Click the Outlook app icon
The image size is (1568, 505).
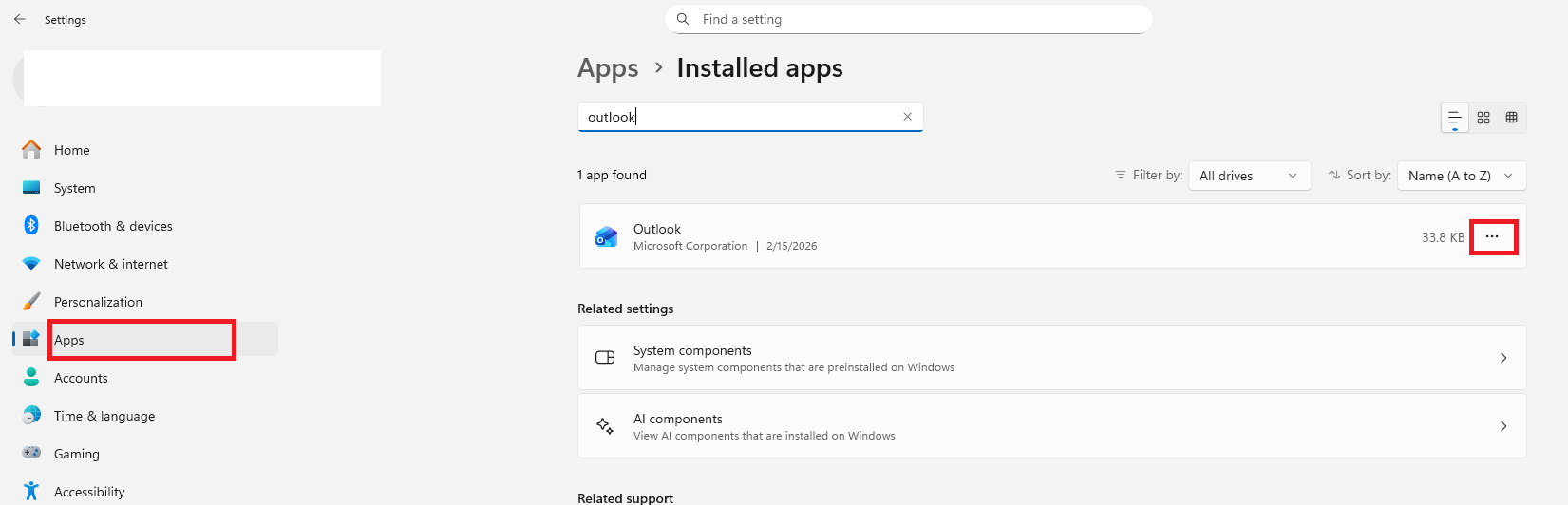(x=606, y=236)
